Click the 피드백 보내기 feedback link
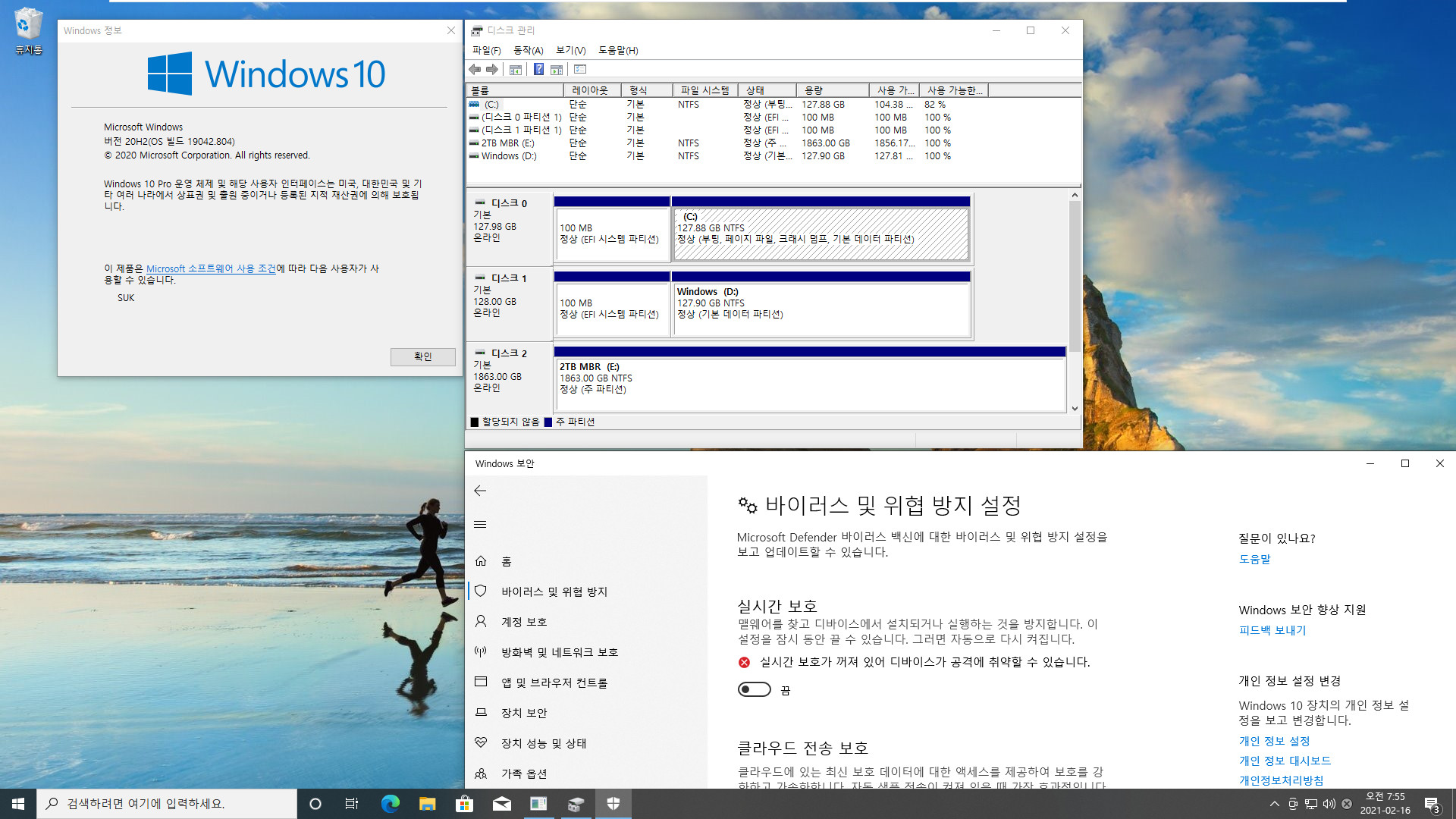Viewport: 1456px width, 819px height. tap(1272, 630)
